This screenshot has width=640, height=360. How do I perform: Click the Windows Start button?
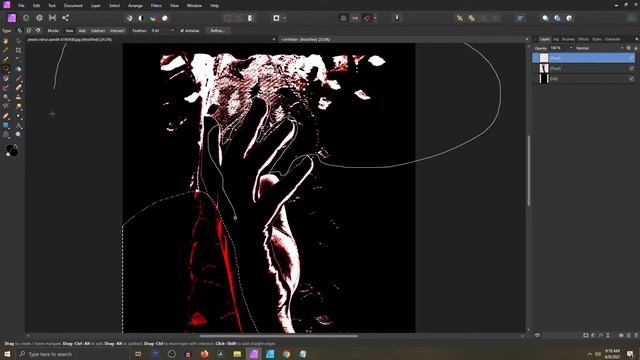(x=7, y=354)
